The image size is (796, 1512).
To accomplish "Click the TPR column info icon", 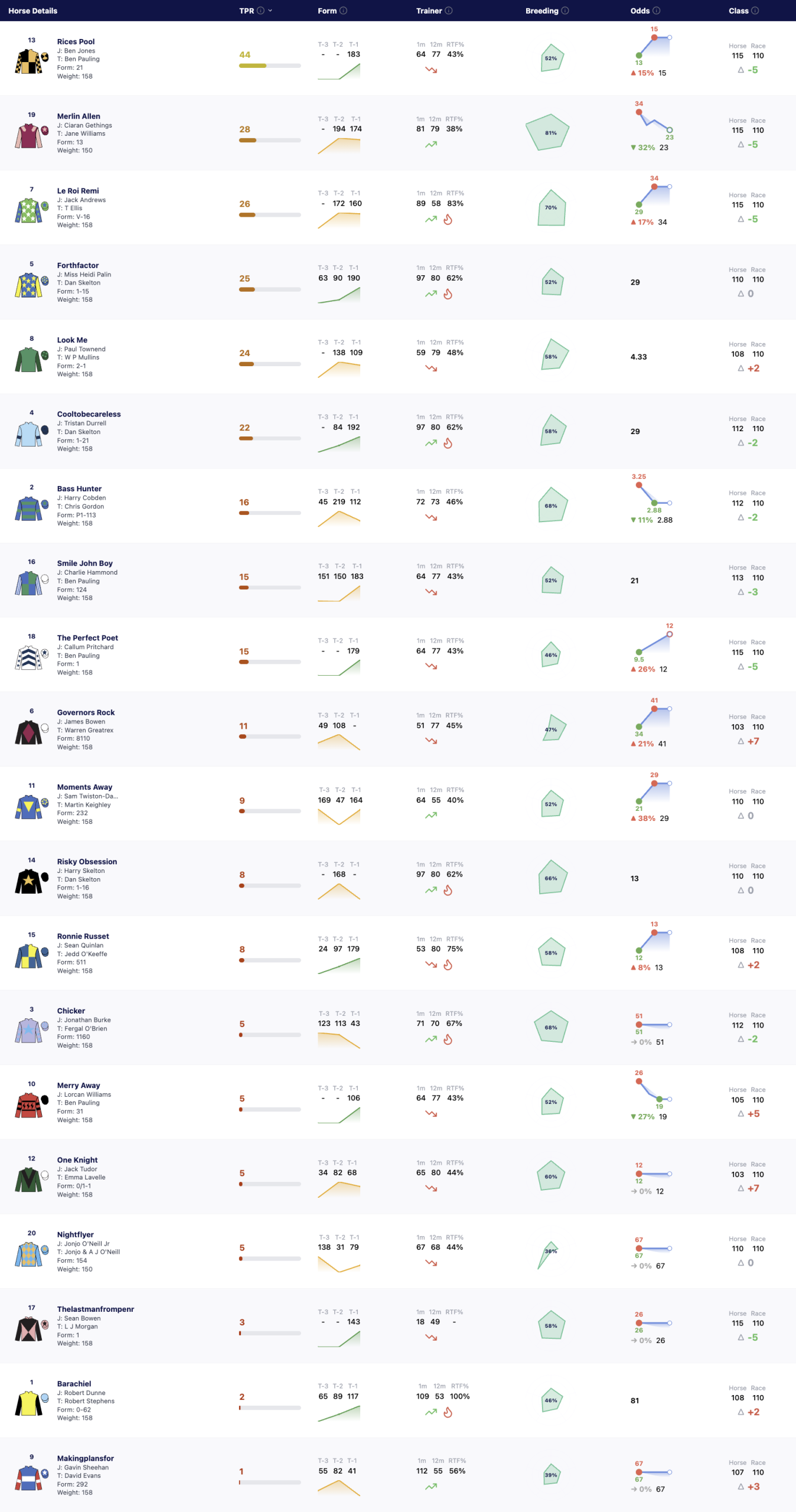I will 260,11.
